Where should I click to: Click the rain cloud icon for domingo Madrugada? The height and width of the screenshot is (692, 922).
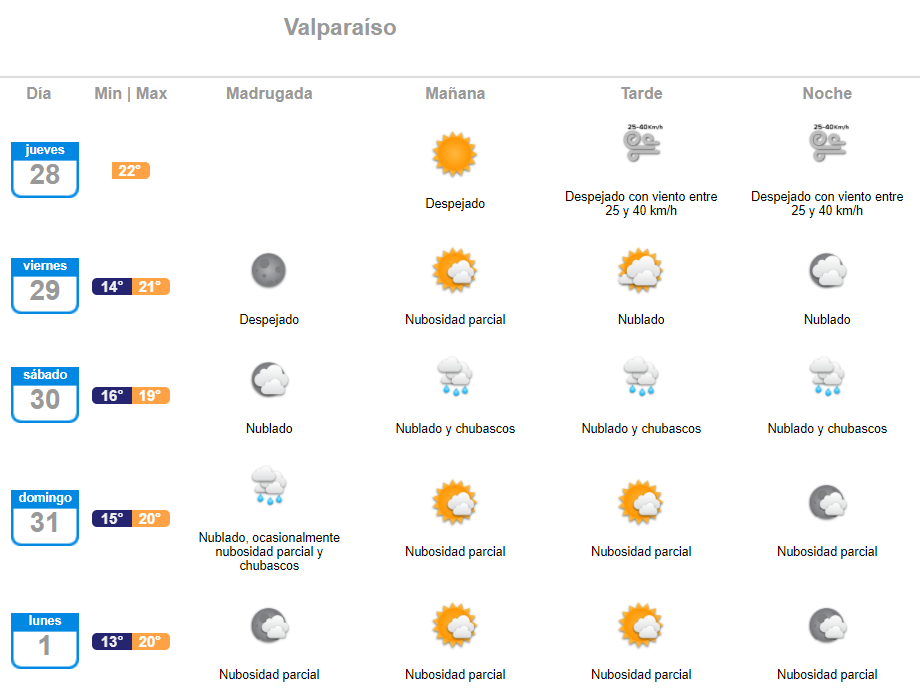[269, 485]
